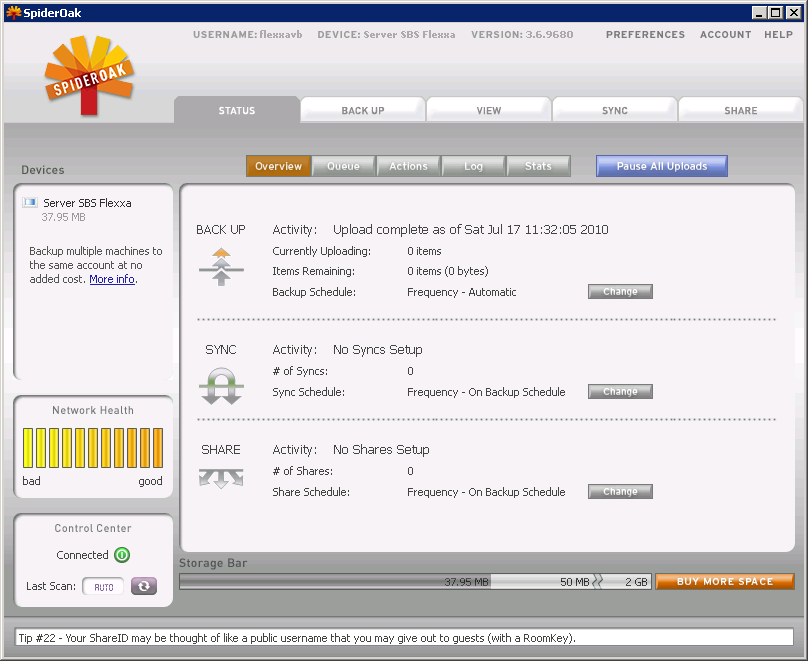
Task: Click the No Syncs Setup text
Action: click(378, 350)
